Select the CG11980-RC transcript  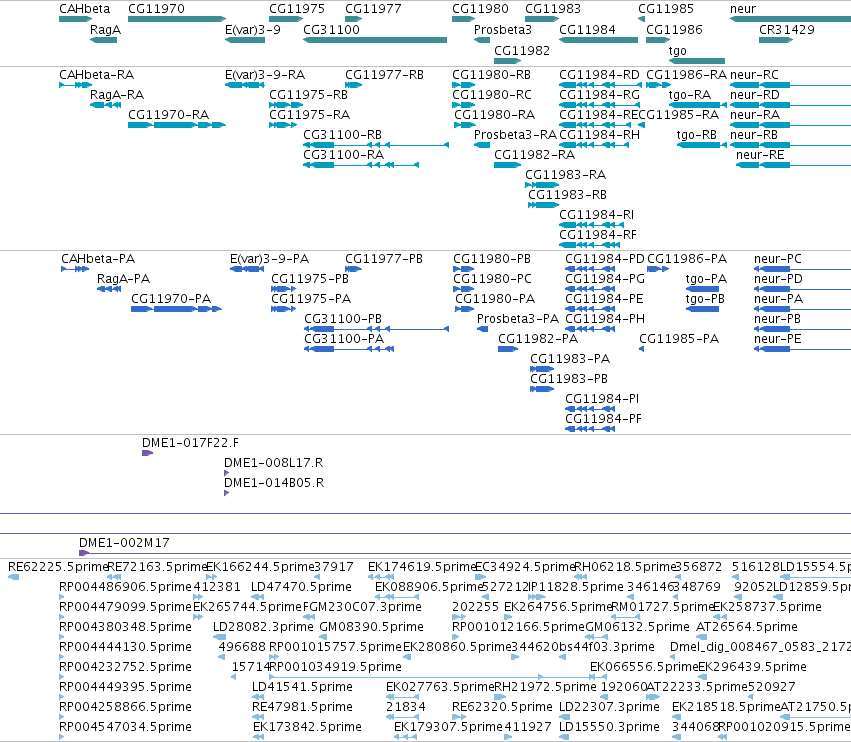coord(463,105)
